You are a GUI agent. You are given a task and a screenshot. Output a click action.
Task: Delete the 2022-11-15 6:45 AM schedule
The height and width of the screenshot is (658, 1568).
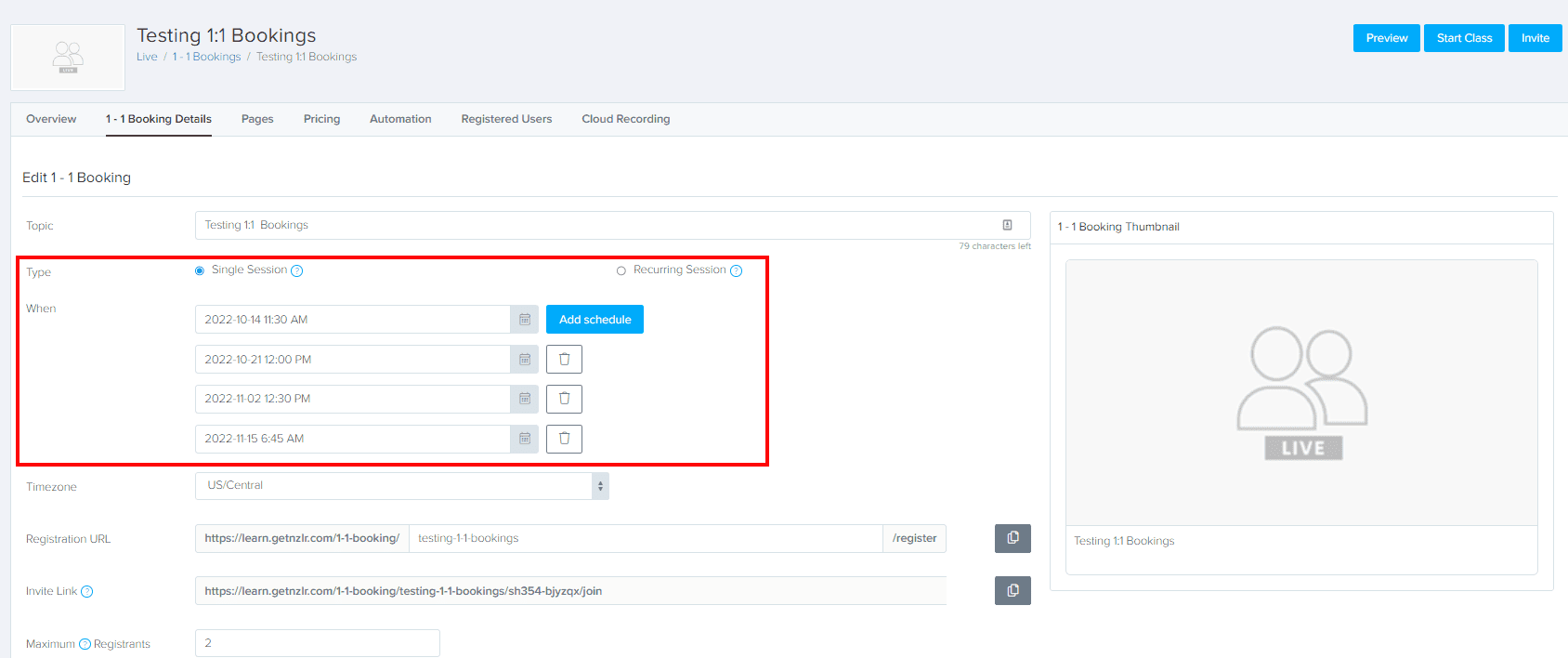coord(564,439)
